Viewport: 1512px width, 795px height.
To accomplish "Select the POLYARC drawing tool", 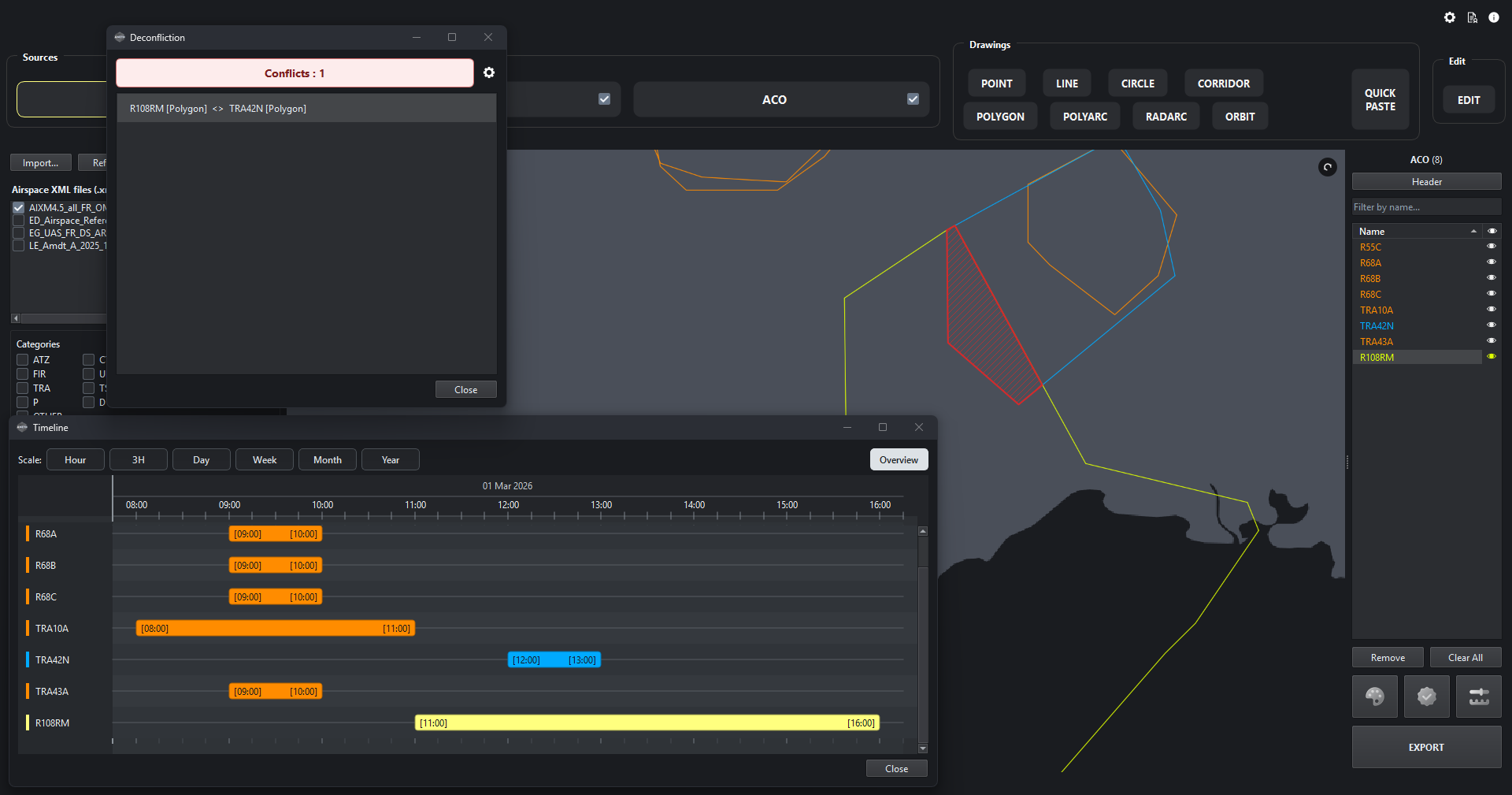I will coord(1085,117).
